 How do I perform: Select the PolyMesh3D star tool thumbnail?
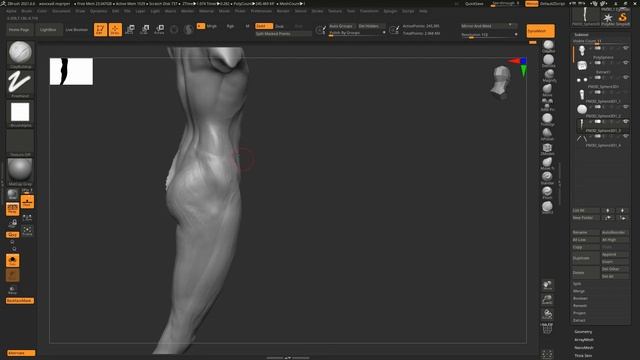coord(608,18)
